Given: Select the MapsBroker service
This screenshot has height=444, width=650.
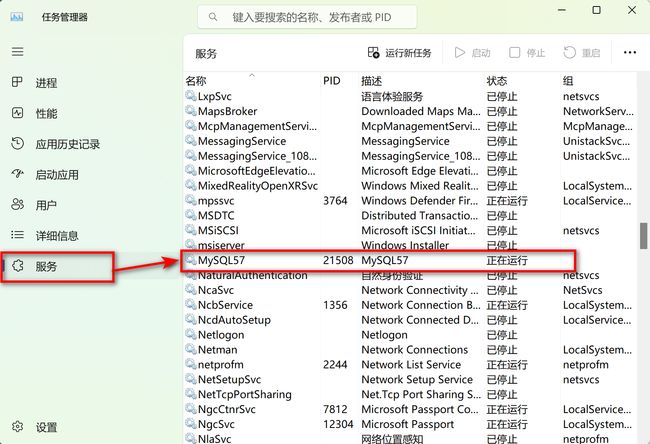Looking at the screenshot, I should 410,112.
